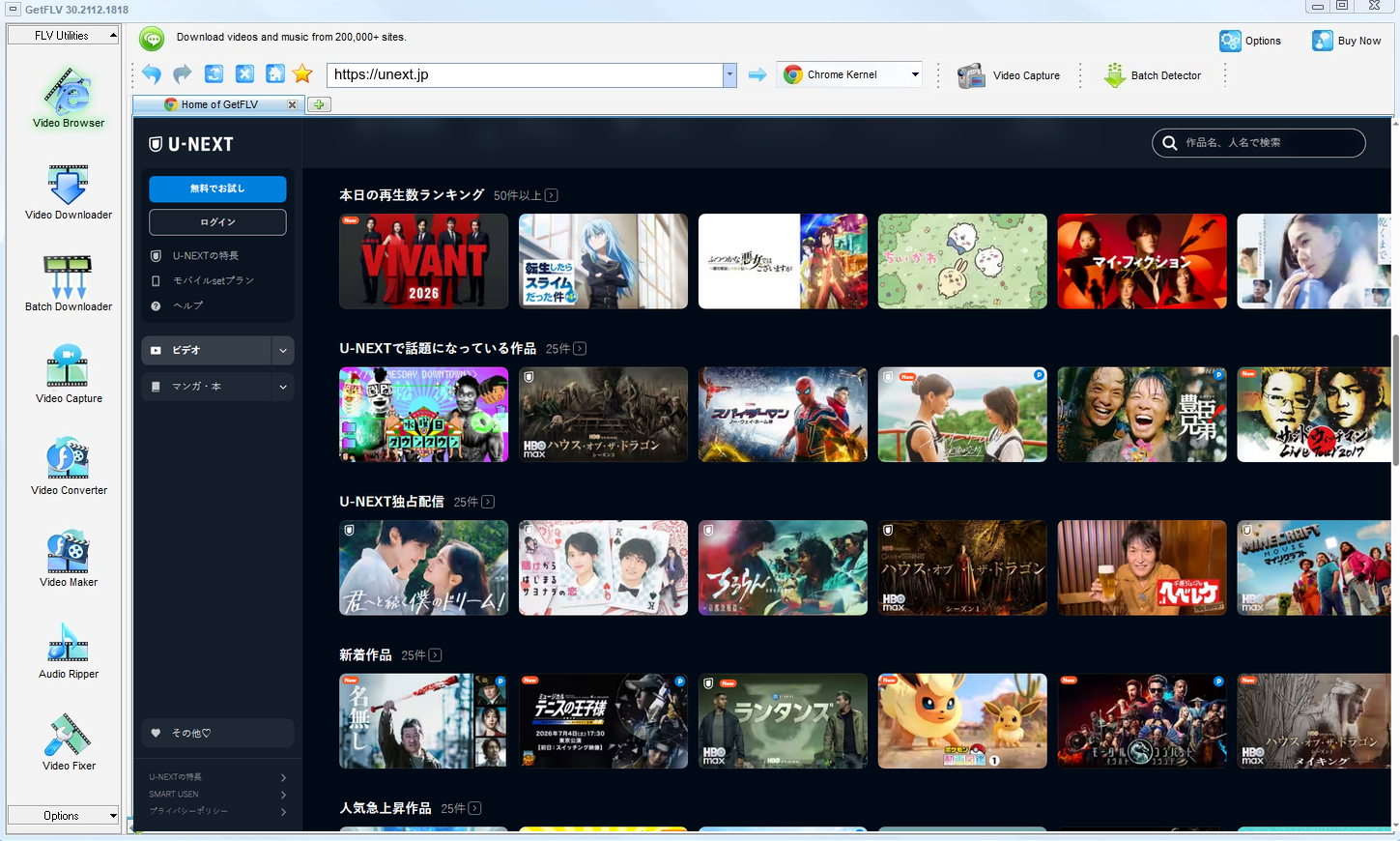Viewport: 1400px width, 841px height.
Task: Open the Video Capture sidebar tool
Action: point(68,374)
